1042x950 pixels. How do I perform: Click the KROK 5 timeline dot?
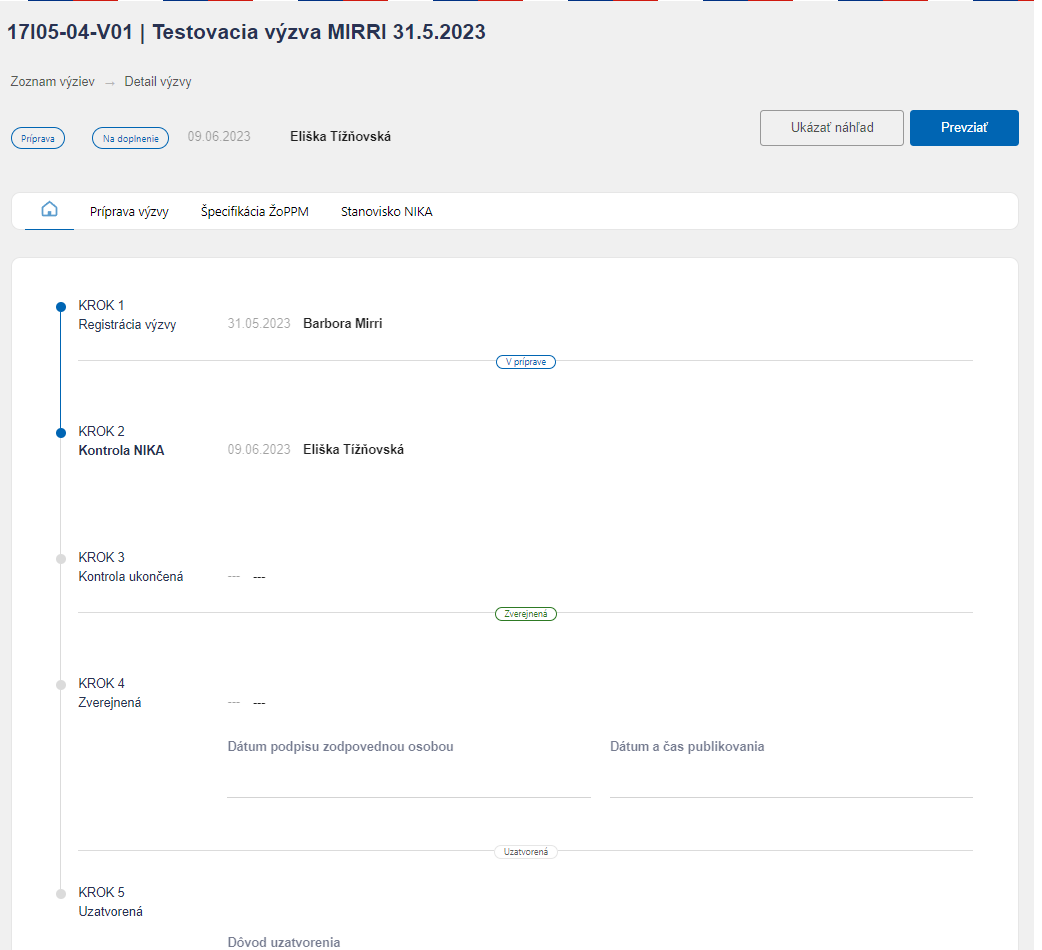click(x=61, y=894)
